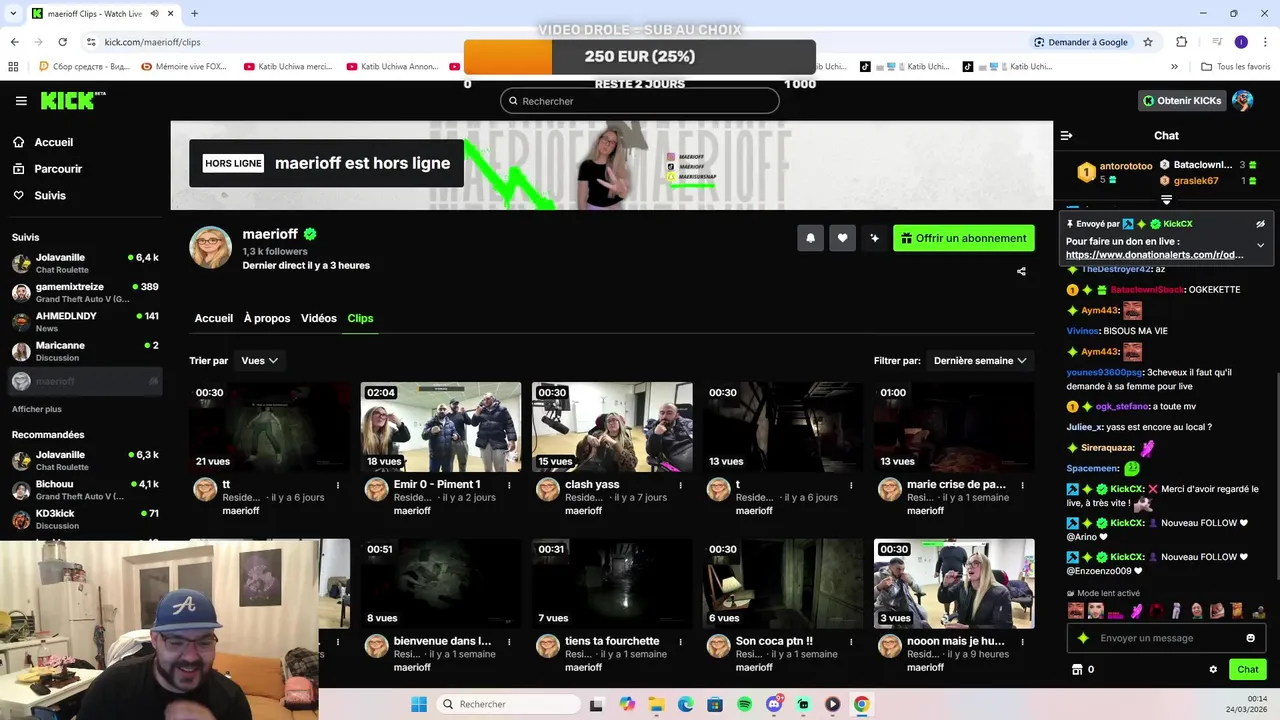Screen dimensions: 1280x720
Task: Open the chat shop icon
Action: [x=1077, y=669]
